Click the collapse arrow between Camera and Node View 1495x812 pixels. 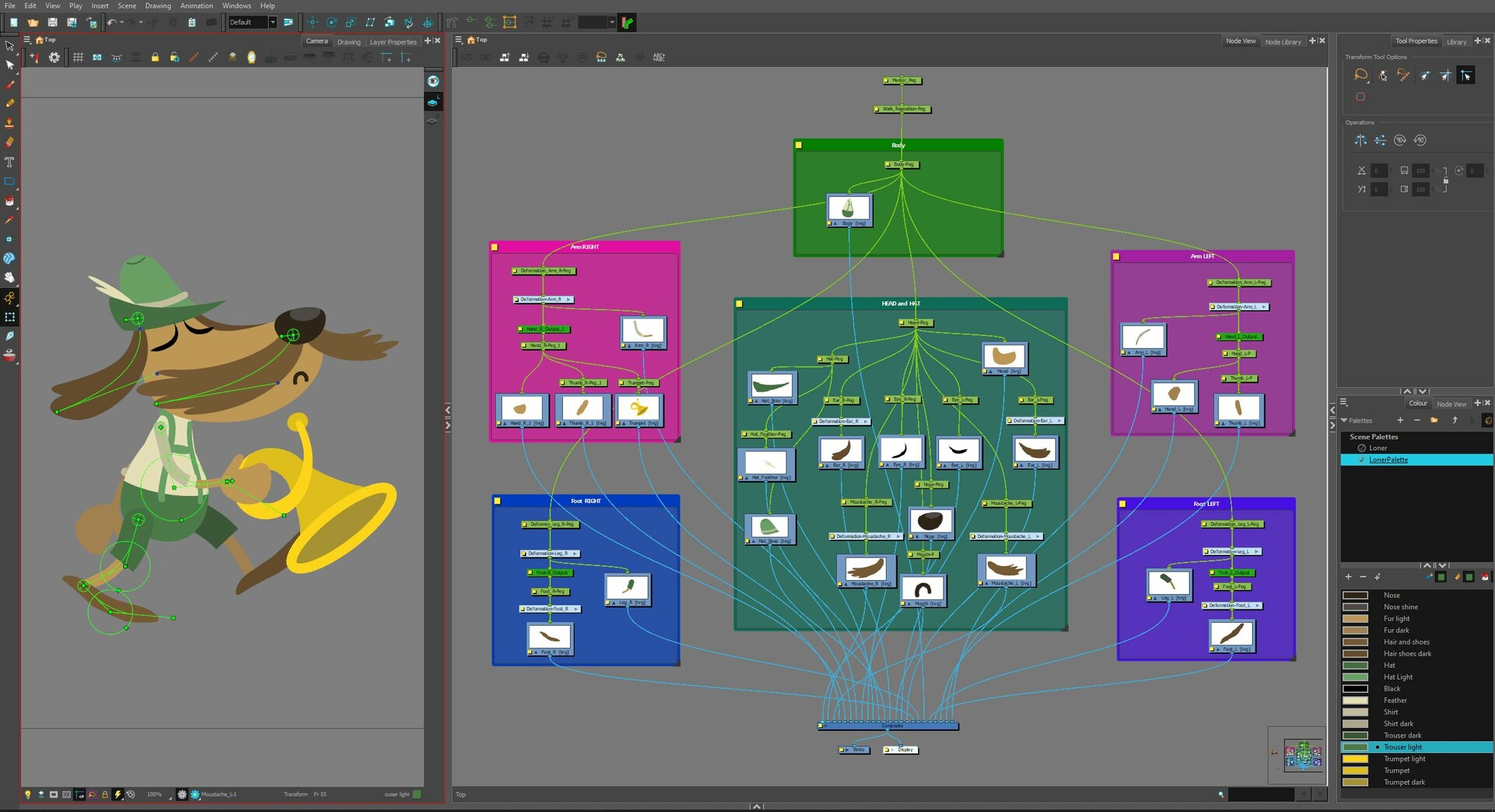[x=448, y=410]
